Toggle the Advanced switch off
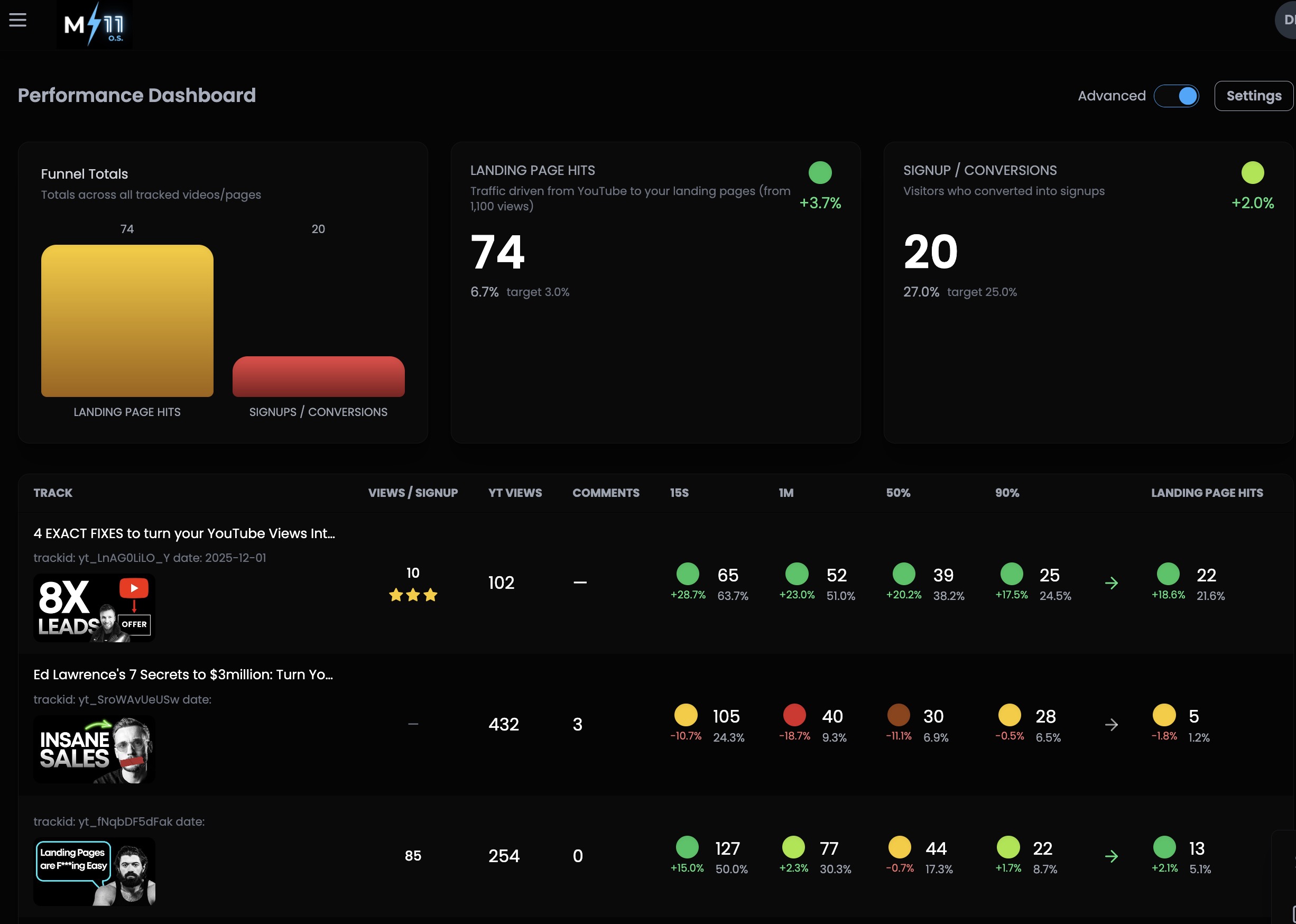 pos(1176,96)
